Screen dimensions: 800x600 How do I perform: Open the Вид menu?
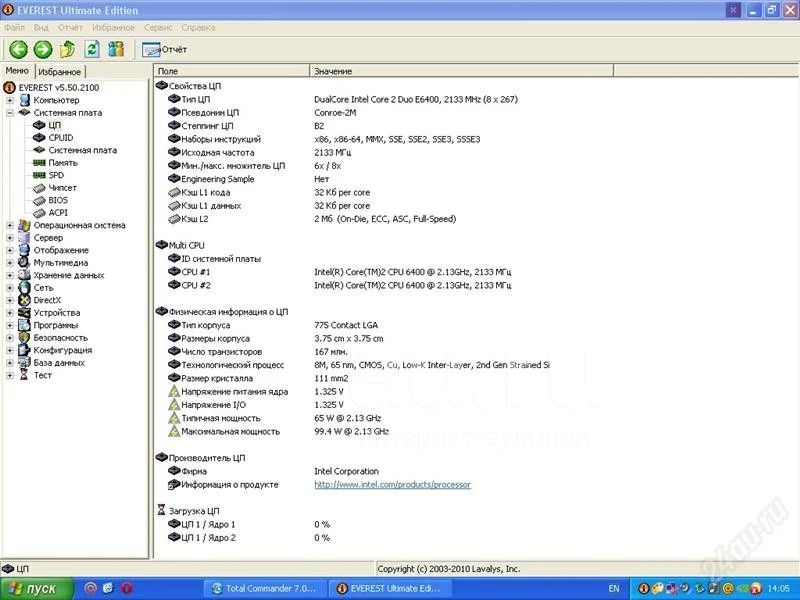pyautogui.click(x=41, y=28)
